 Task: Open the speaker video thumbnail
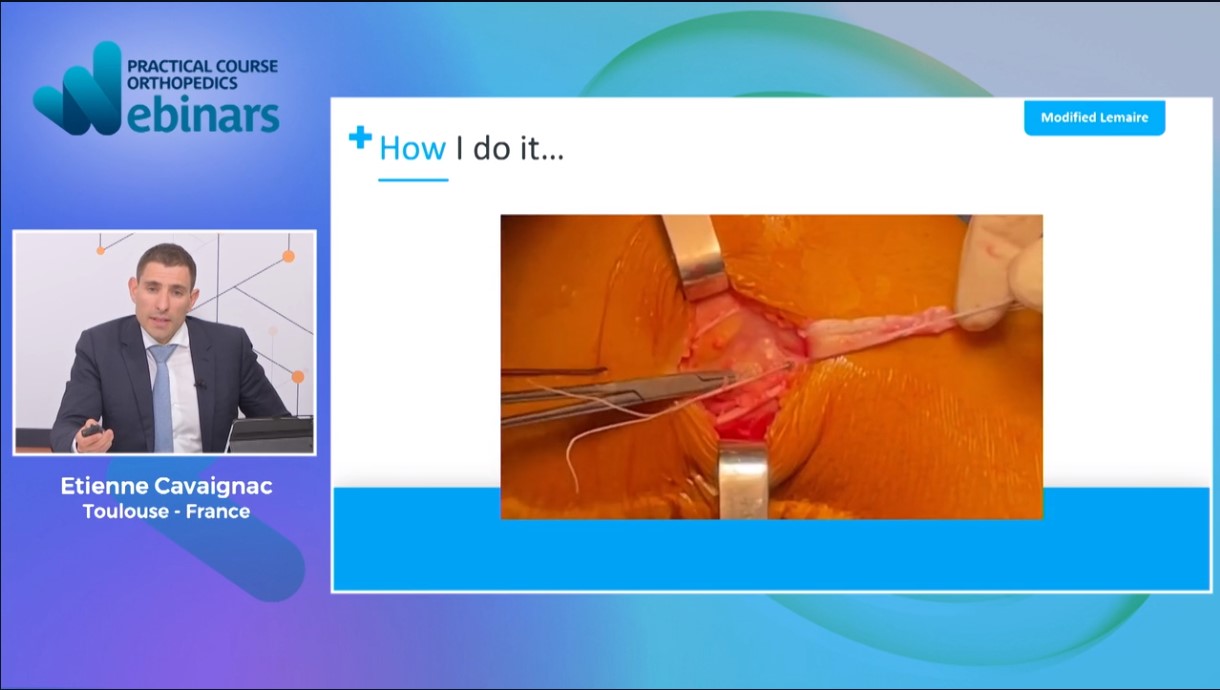point(164,342)
